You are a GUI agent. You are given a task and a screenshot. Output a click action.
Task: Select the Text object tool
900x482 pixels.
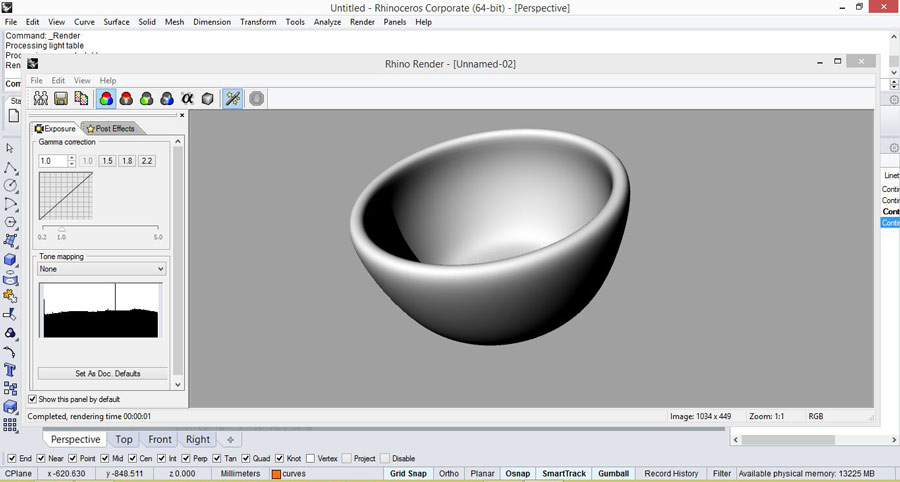(10, 370)
